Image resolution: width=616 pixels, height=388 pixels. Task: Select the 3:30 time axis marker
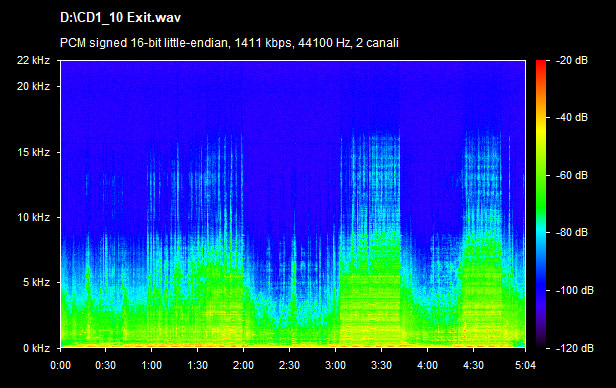coord(381,365)
